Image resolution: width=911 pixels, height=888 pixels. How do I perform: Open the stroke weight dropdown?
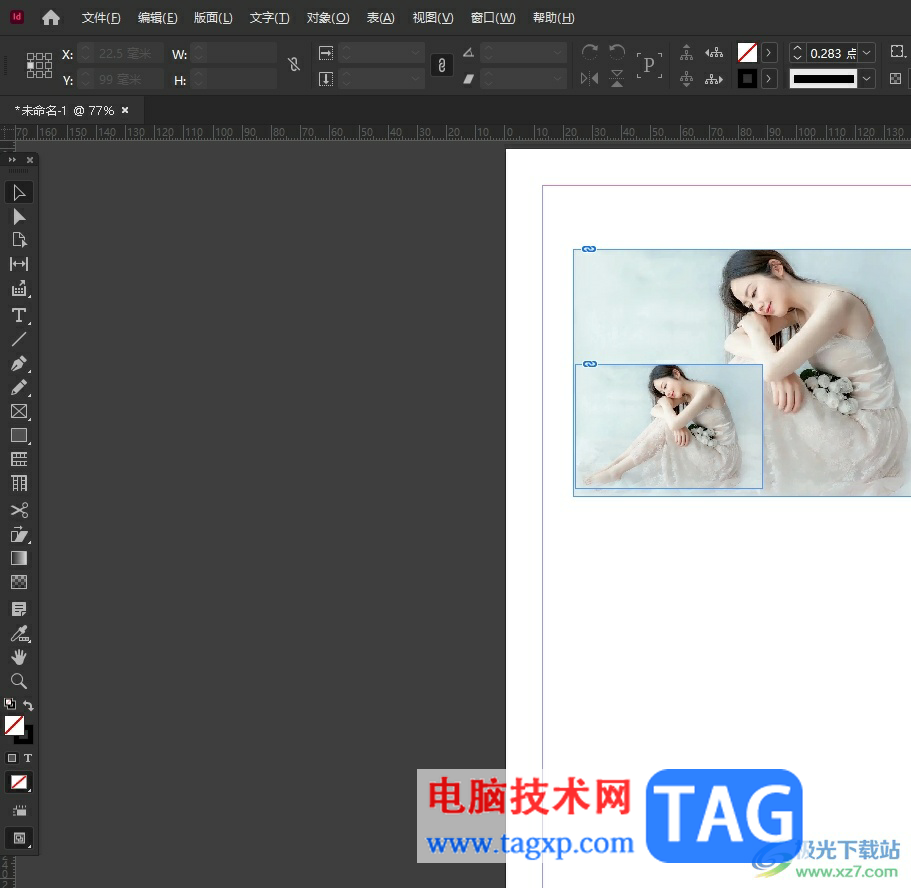point(867,53)
